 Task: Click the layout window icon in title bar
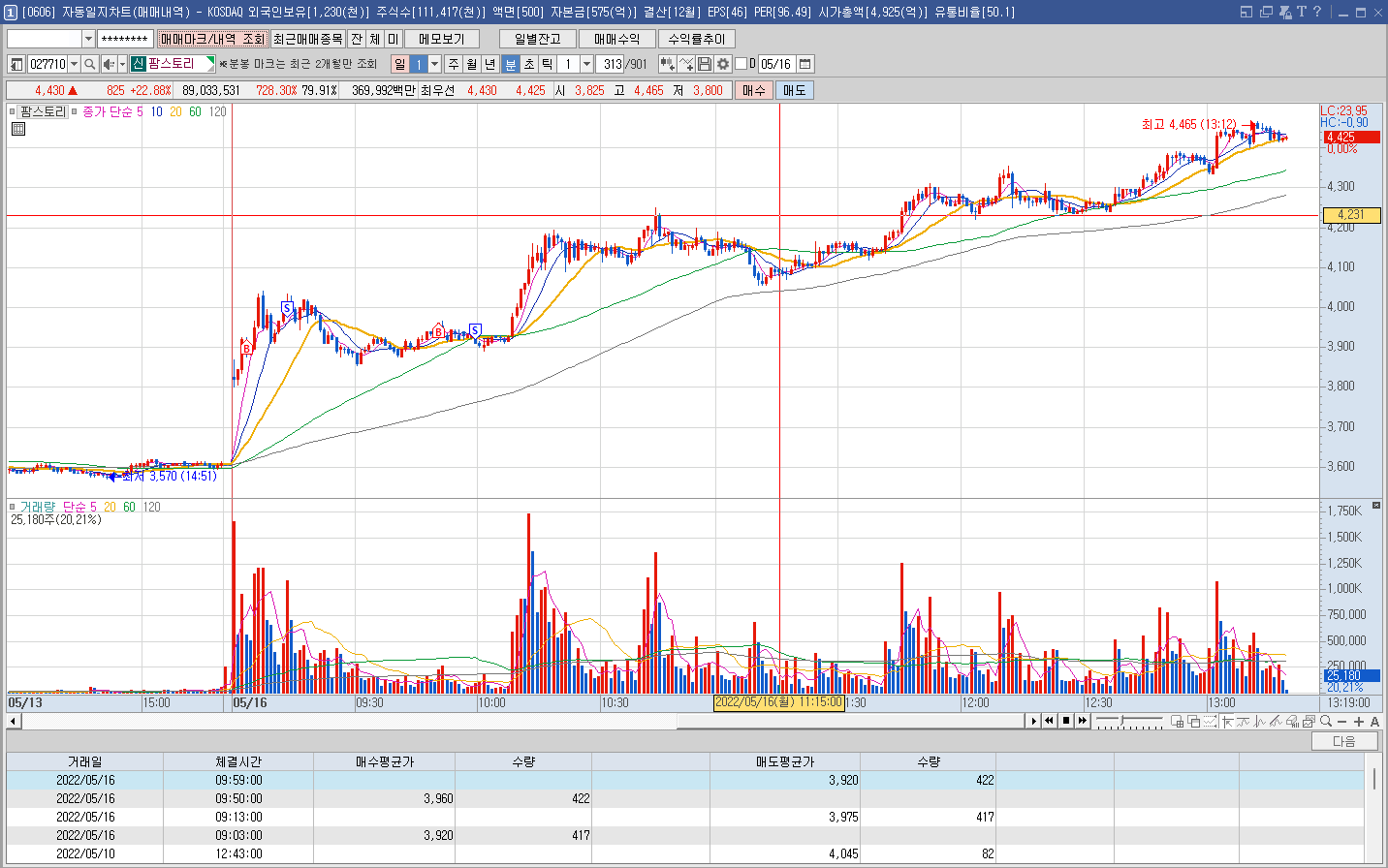(1246, 12)
